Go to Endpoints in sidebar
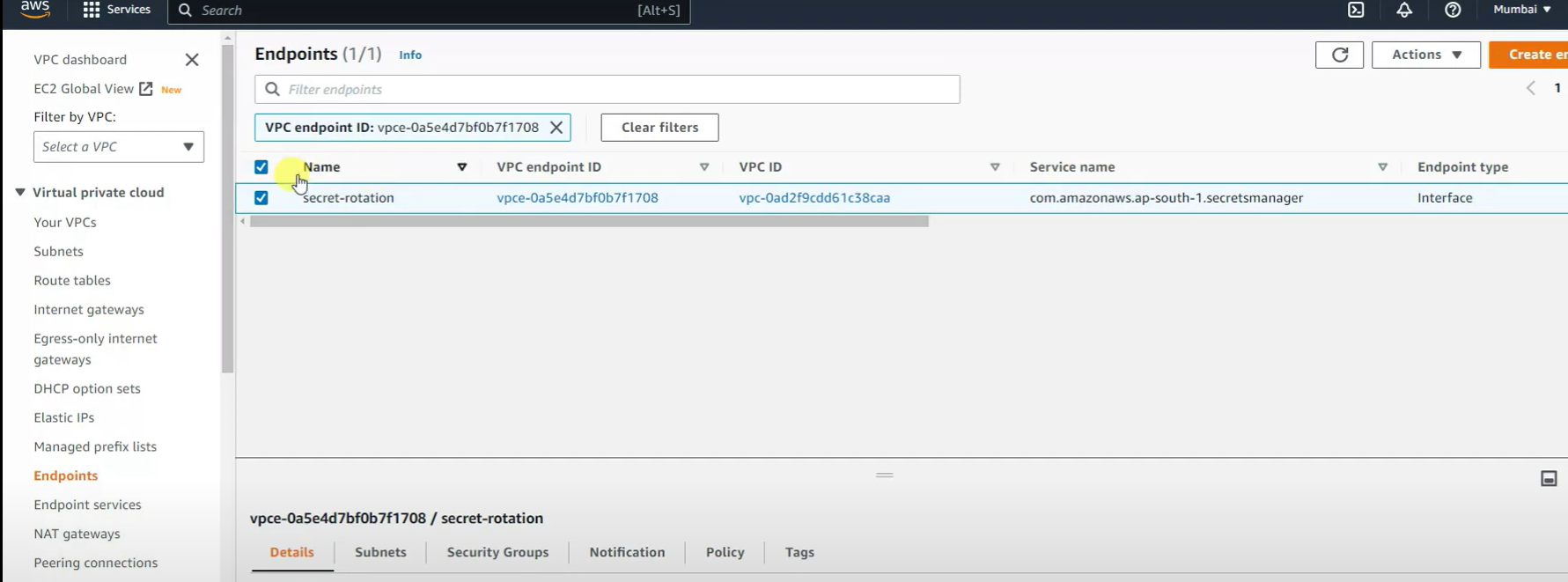 tap(66, 476)
